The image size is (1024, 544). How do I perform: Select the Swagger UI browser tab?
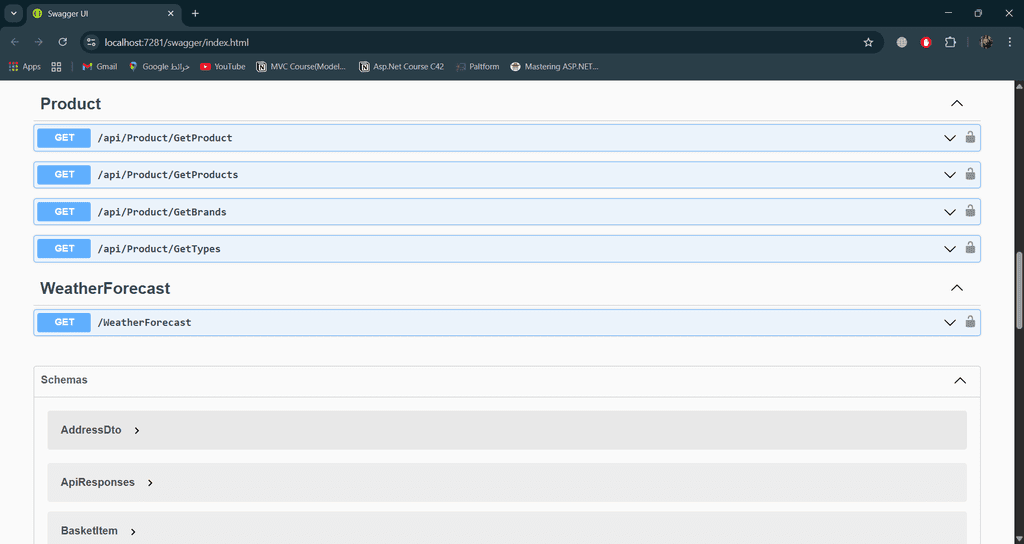pyautogui.click(x=100, y=13)
